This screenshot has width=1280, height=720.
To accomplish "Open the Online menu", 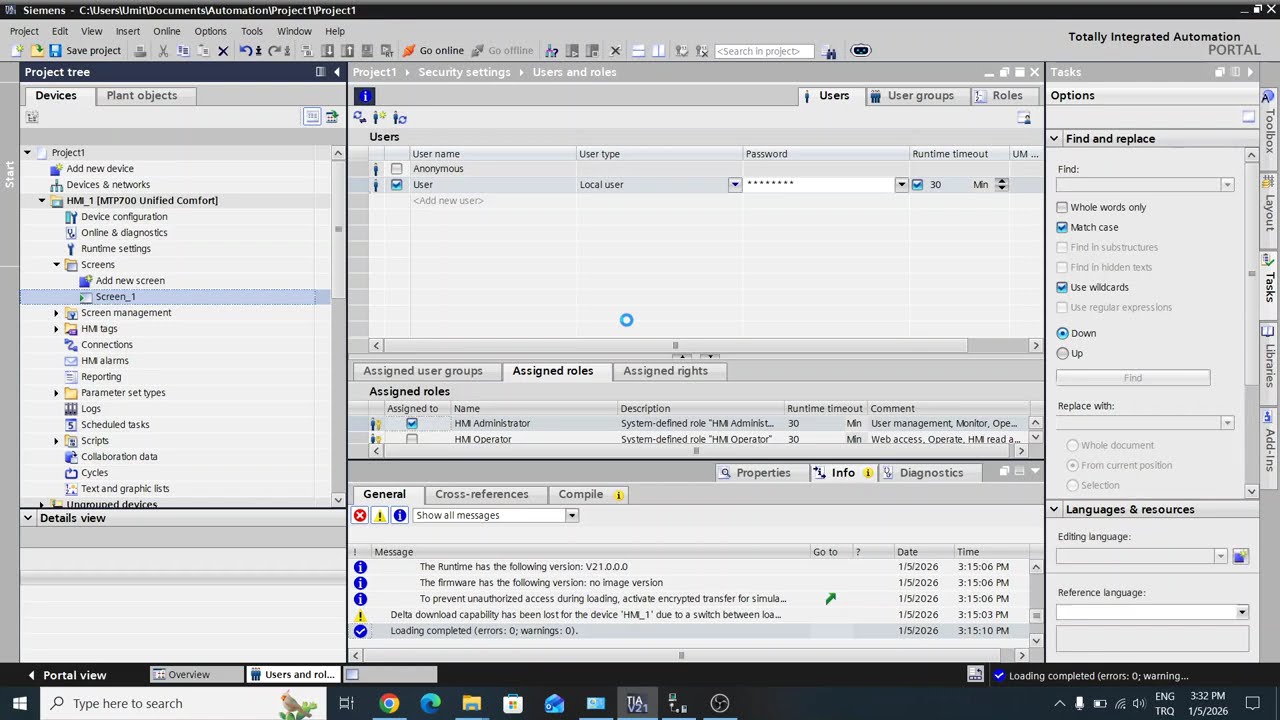I will click(x=167, y=31).
